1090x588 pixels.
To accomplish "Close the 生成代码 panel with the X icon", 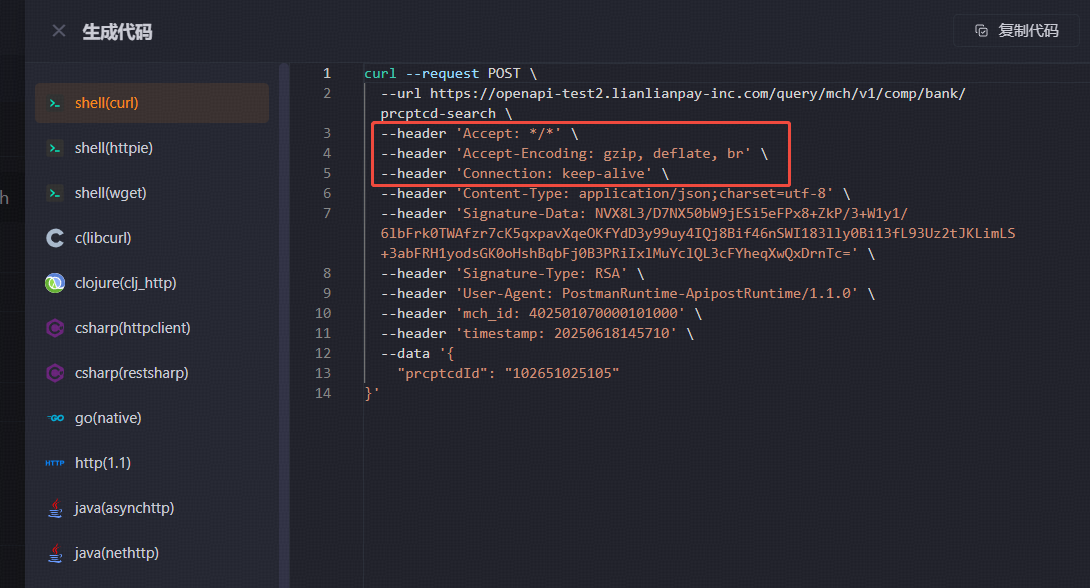I will tap(59, 31).
